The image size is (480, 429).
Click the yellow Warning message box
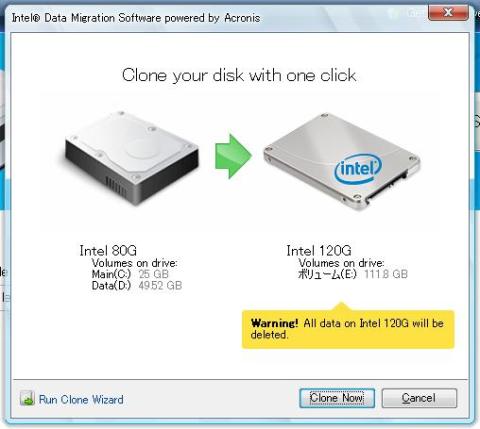coord(348,329)
